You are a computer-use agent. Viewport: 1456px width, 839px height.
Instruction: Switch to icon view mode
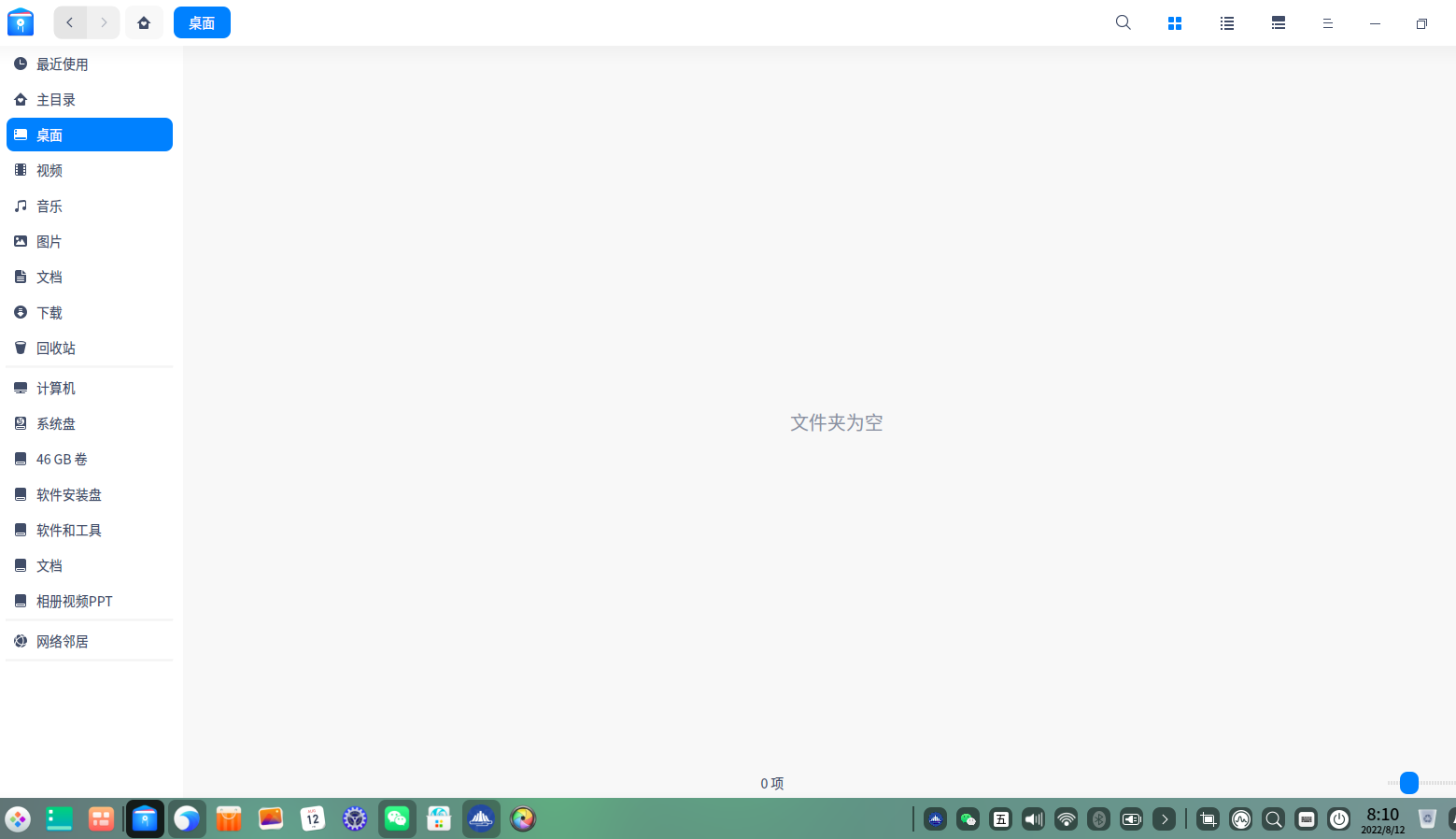point(1174,22)
